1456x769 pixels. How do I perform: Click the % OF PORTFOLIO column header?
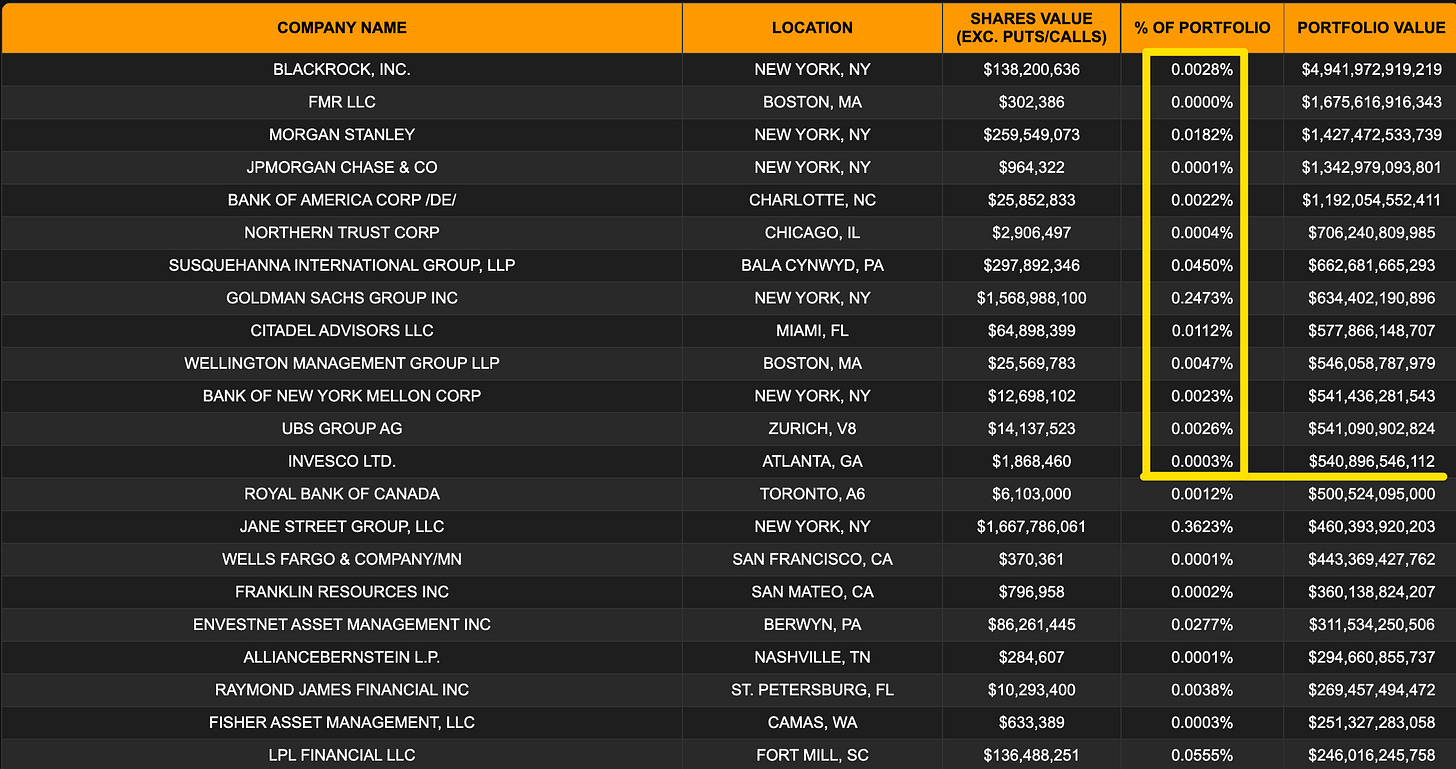[x=1202, y=28]
